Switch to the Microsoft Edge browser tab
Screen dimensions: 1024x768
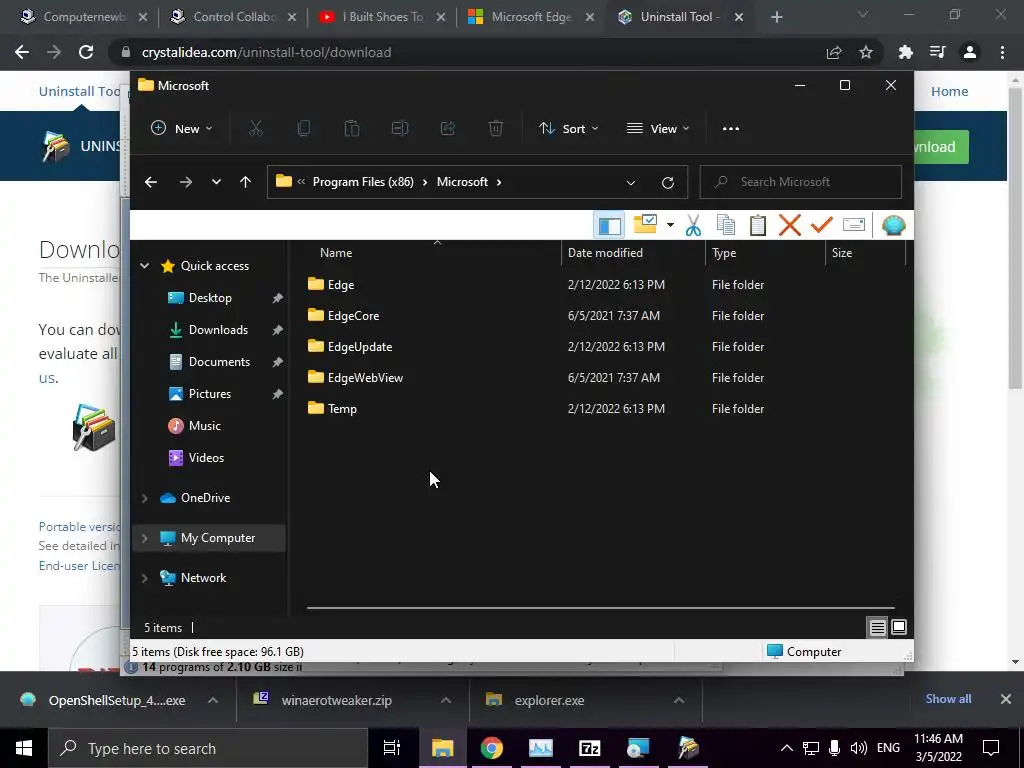coord(532,17)
